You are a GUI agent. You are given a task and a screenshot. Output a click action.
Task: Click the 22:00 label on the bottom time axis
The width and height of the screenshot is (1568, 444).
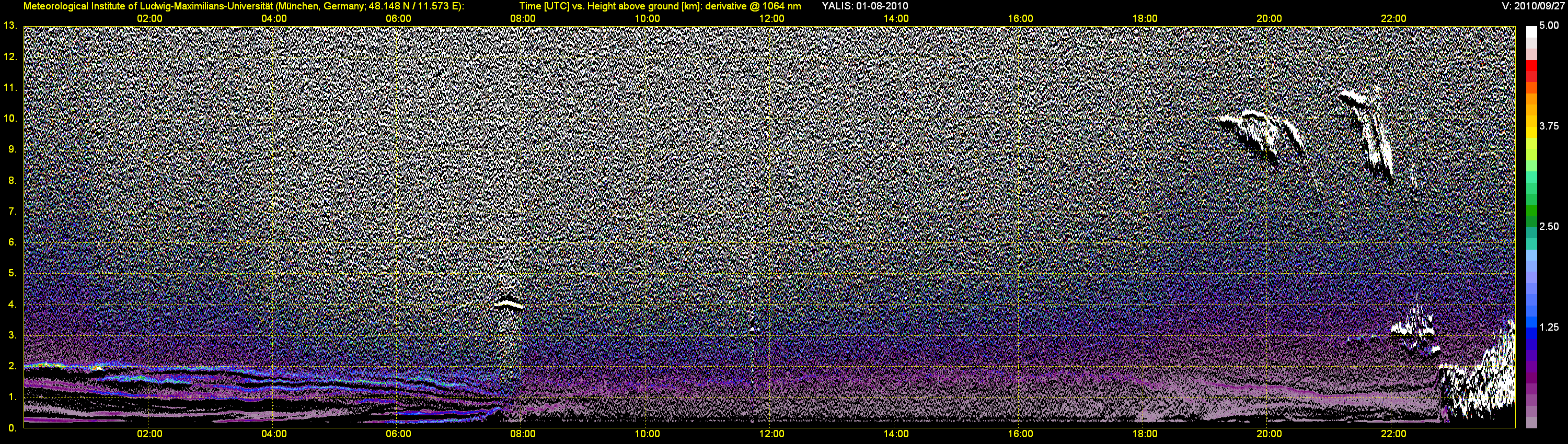[1393, 434]
